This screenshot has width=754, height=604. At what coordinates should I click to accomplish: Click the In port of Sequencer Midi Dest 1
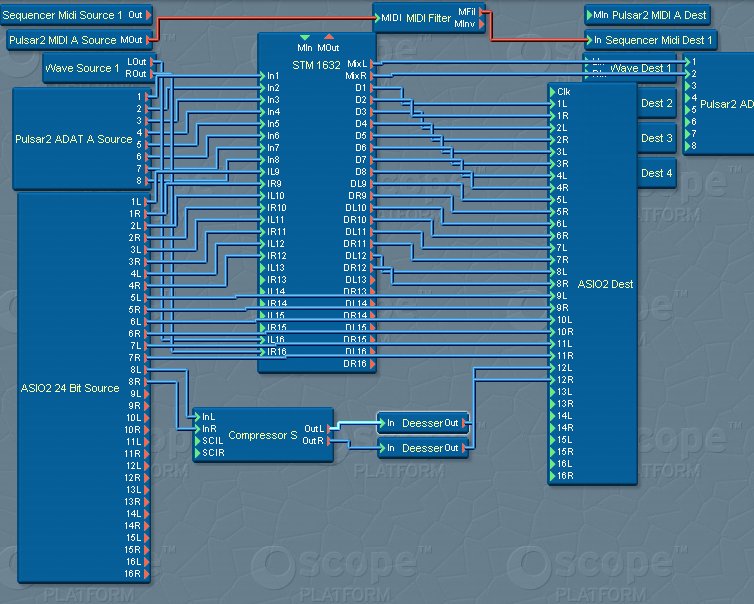coord(589,40)
